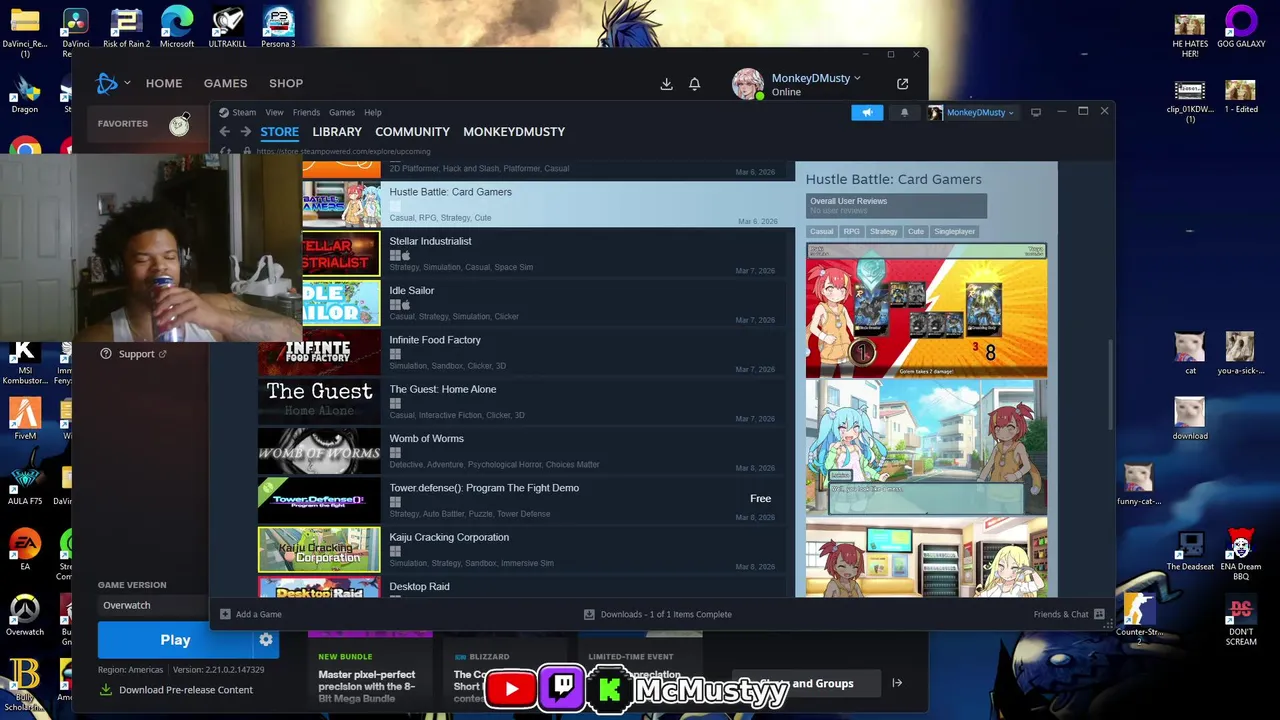Open the Overwatch game version dropdown
The image size is (1280, 720).
(152, 605)
